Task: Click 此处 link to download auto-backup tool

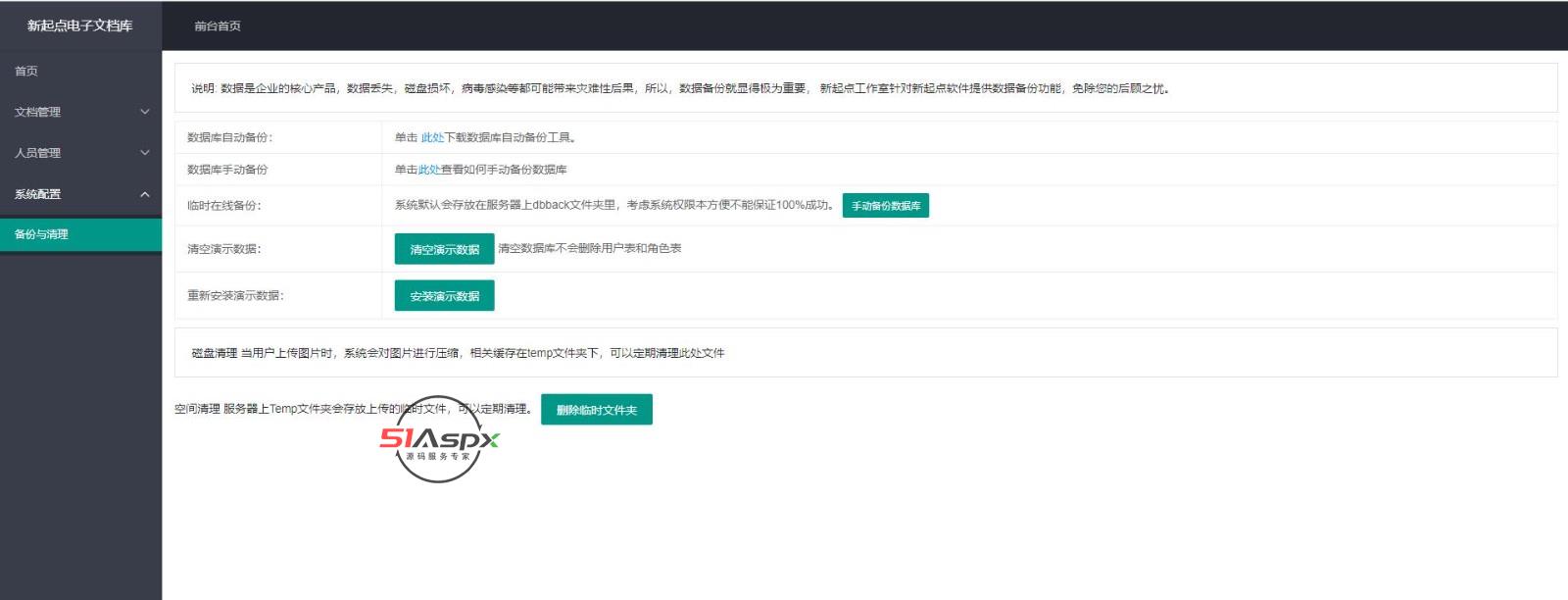Action: coord(432,138)
